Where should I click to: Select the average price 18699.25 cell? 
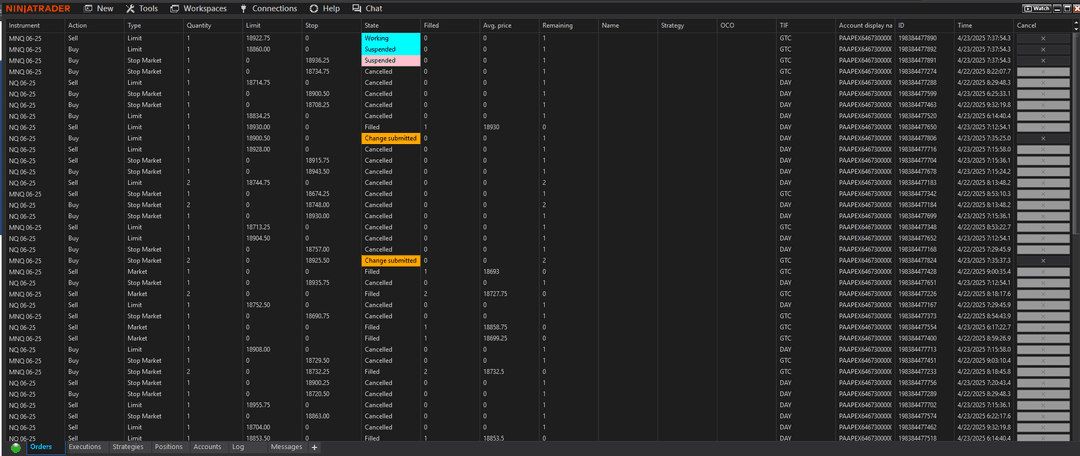pos(509,338)
